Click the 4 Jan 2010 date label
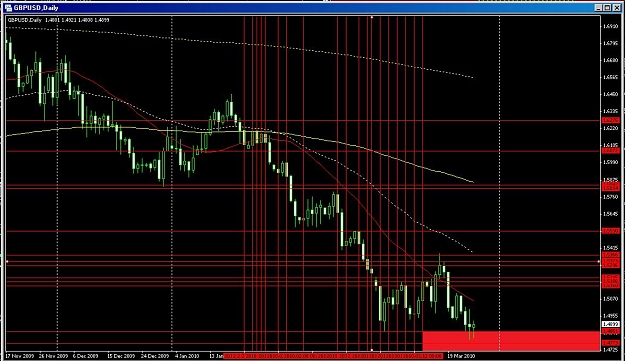This screenshot has width=625, height=361. [x=187, y=356]
